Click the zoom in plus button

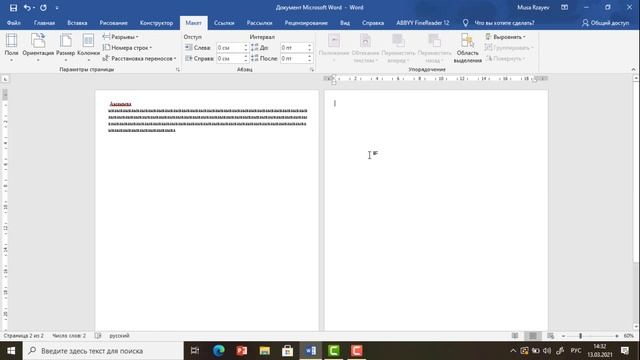(617, 336)
